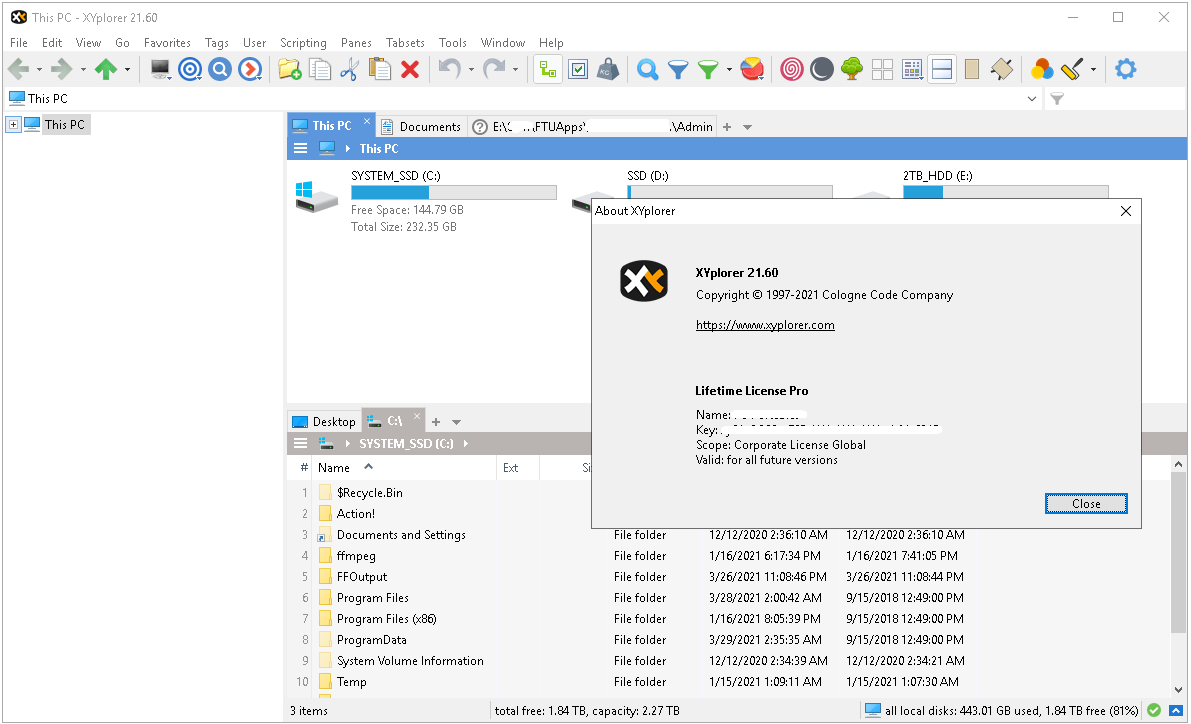Click the SYSTEM_SSD (C:) usage bar
The height and width of the screenshot is (724, 1191).
pyautogui.click(x=453, y=193)
